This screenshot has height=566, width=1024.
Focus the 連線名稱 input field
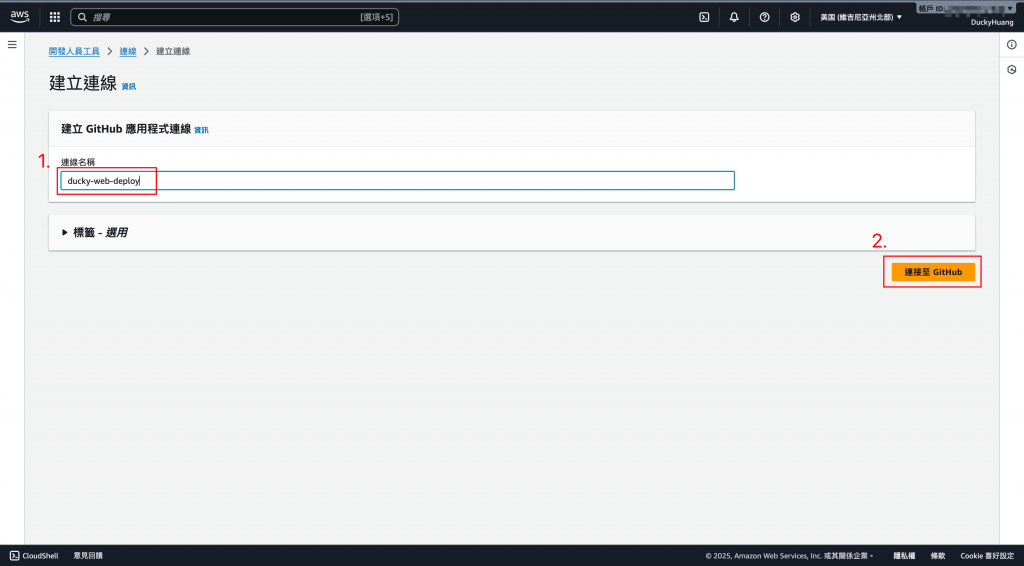[x=397, y=181]
